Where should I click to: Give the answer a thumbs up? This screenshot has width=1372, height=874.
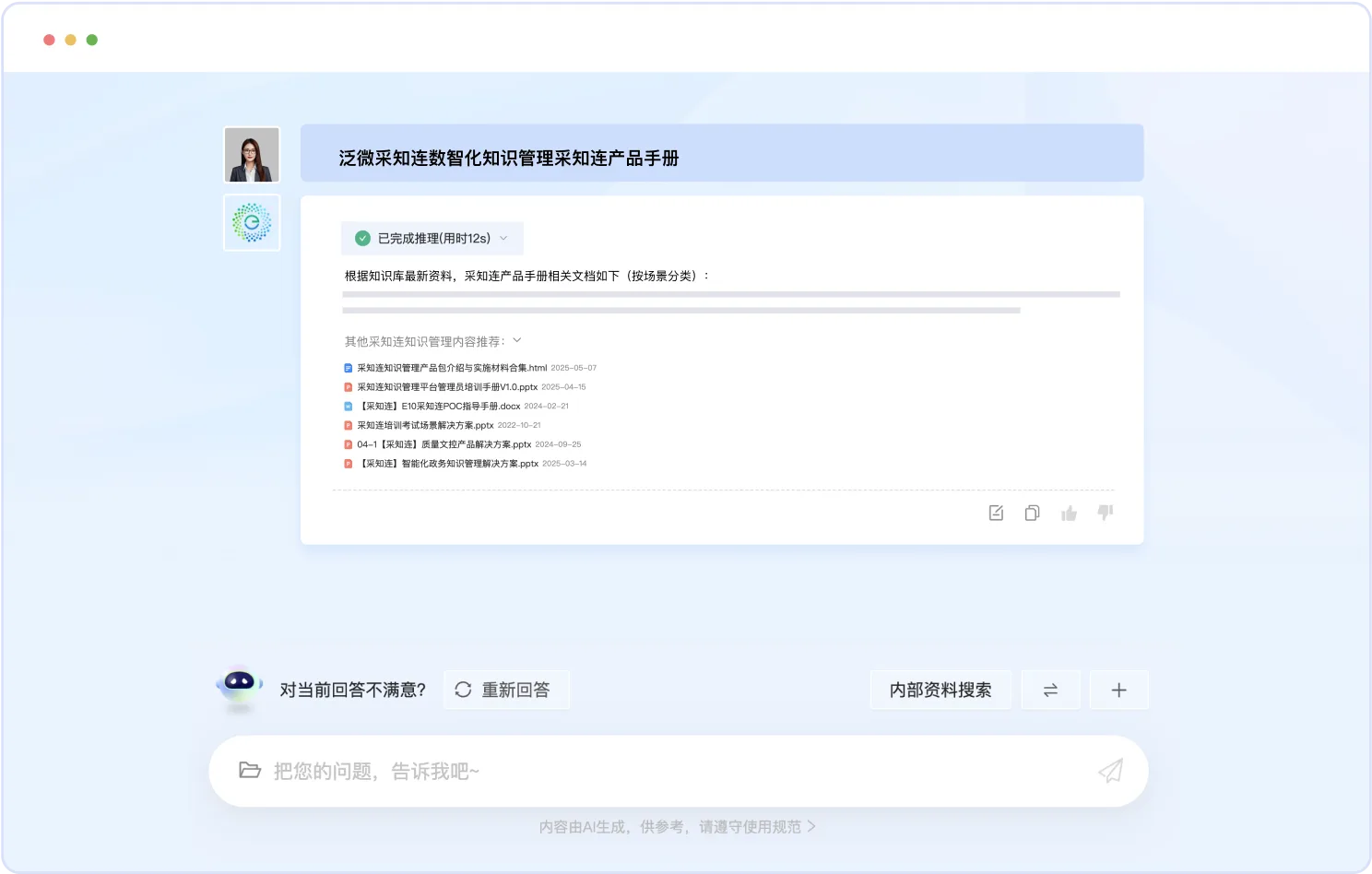1069,513
